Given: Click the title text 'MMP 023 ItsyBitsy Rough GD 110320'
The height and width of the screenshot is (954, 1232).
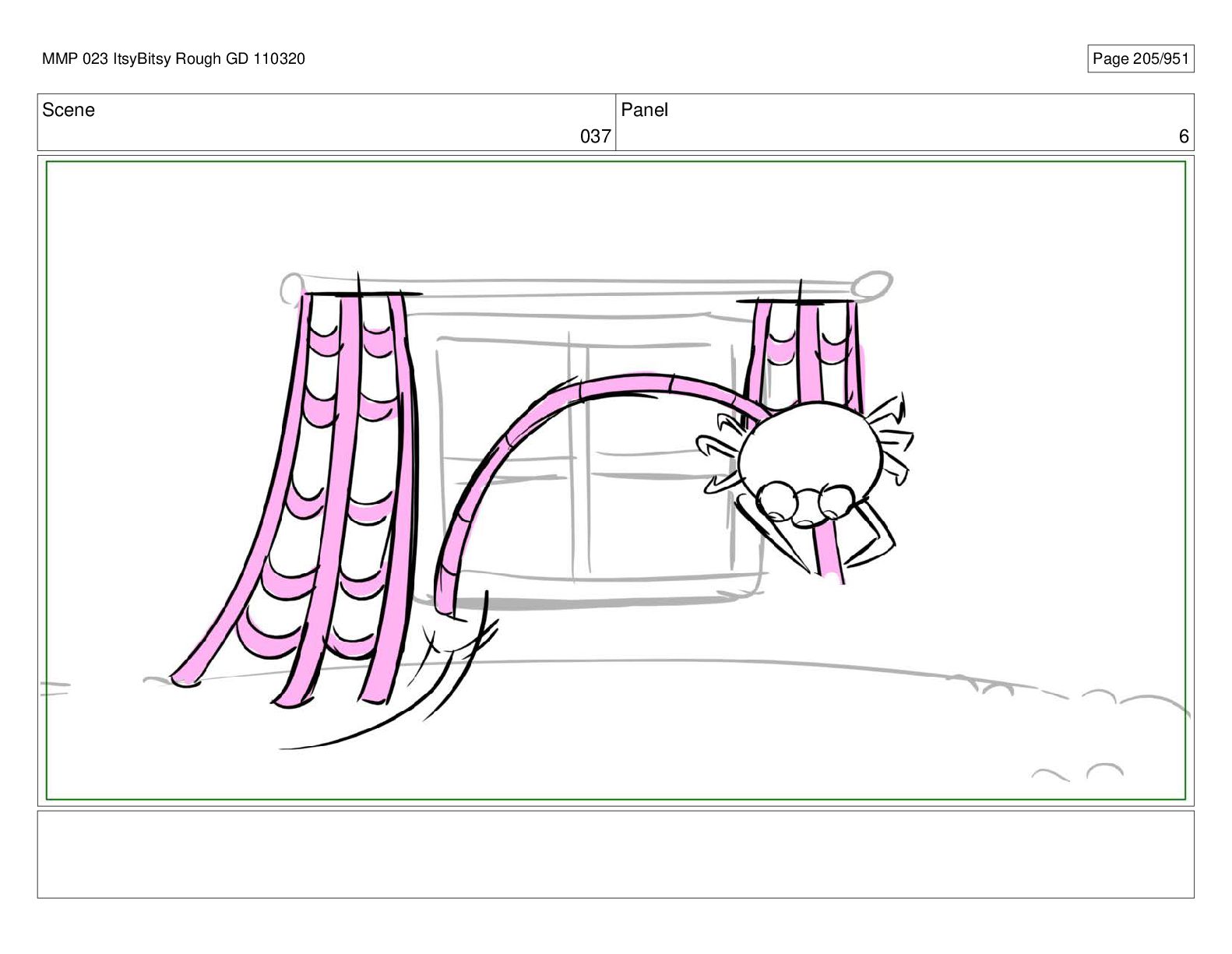Looking at the screenshot, I should click(174, 58).
